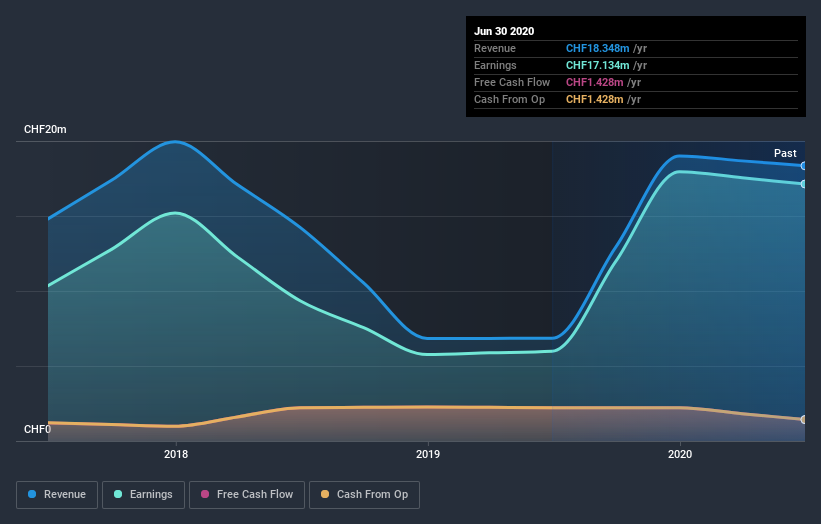This screenshot has width=821, height=524.
Task: Toggle the Free Cash Flow legend button
Action: [x=247, y=495]
